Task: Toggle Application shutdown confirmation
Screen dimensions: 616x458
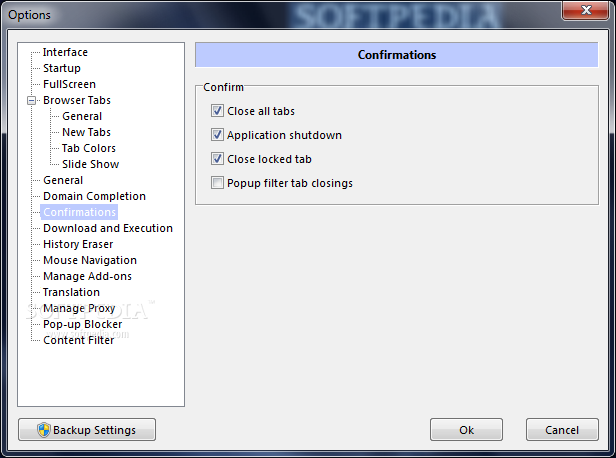Action: [217, 135]
